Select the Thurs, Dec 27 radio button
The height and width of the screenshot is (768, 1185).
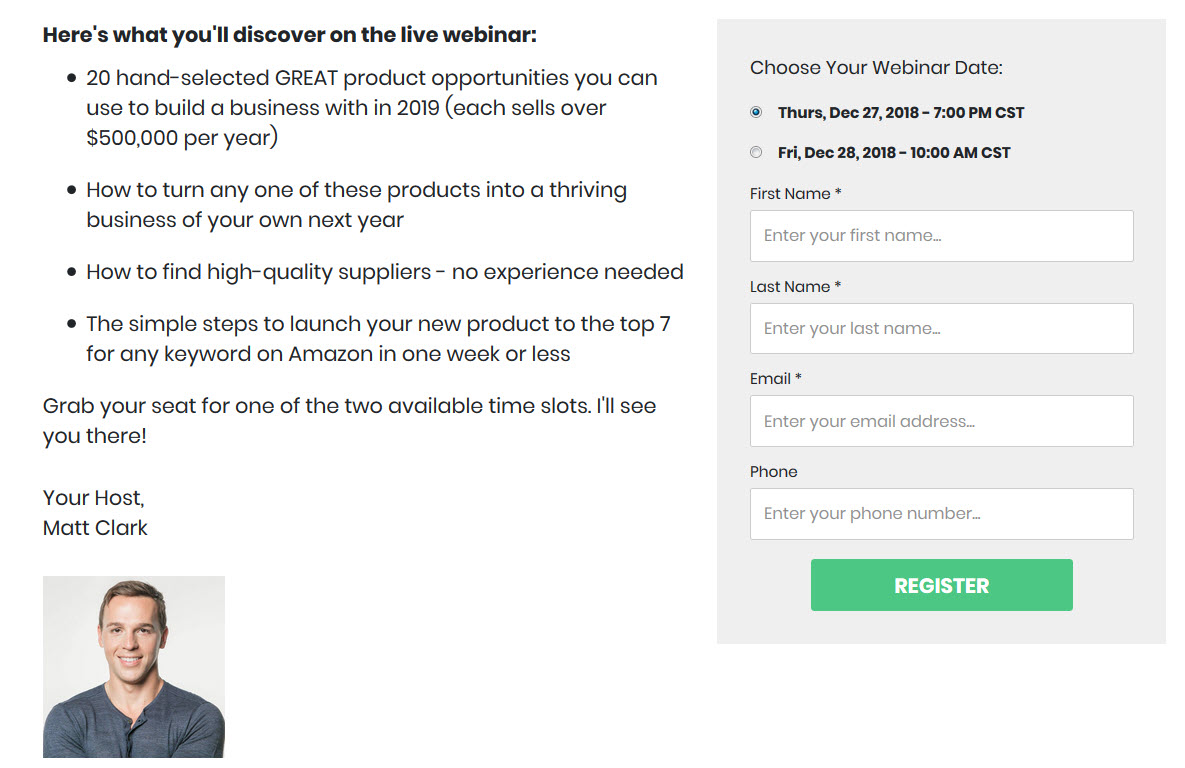[756, 112]
